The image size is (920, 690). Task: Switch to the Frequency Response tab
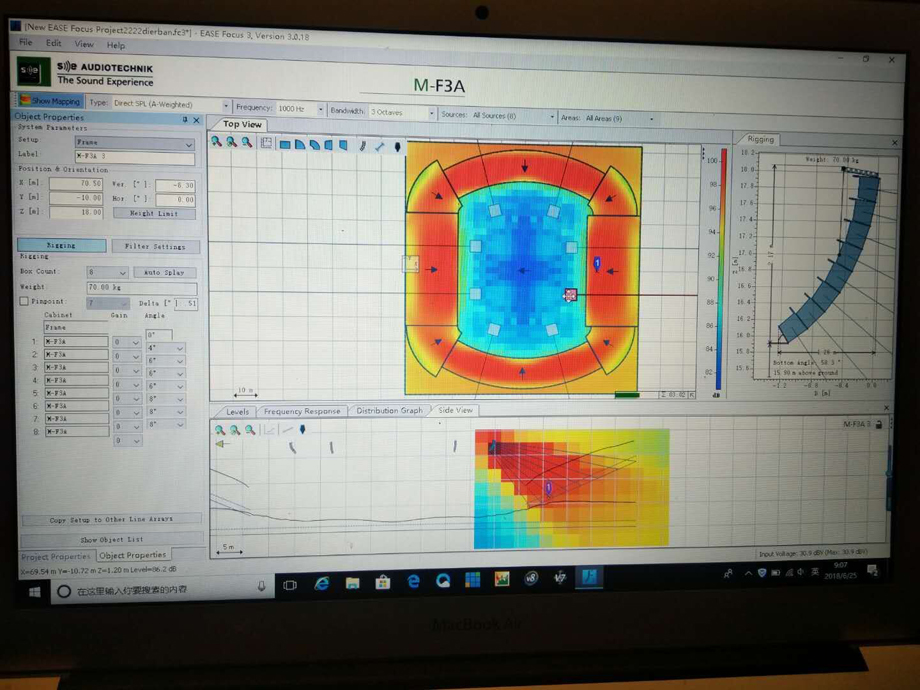pos(301,411)
